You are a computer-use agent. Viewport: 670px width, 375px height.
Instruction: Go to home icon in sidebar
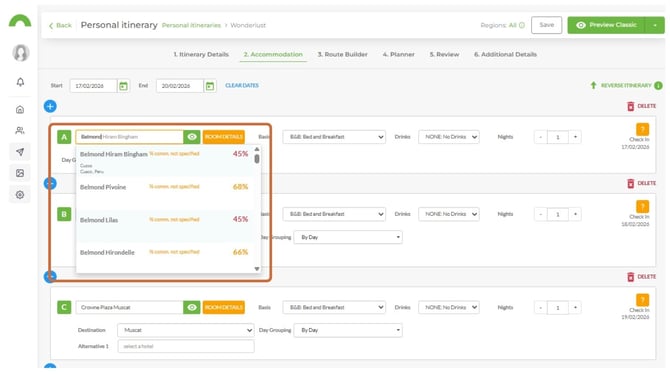pyautogui.click(x=20, y=110)
